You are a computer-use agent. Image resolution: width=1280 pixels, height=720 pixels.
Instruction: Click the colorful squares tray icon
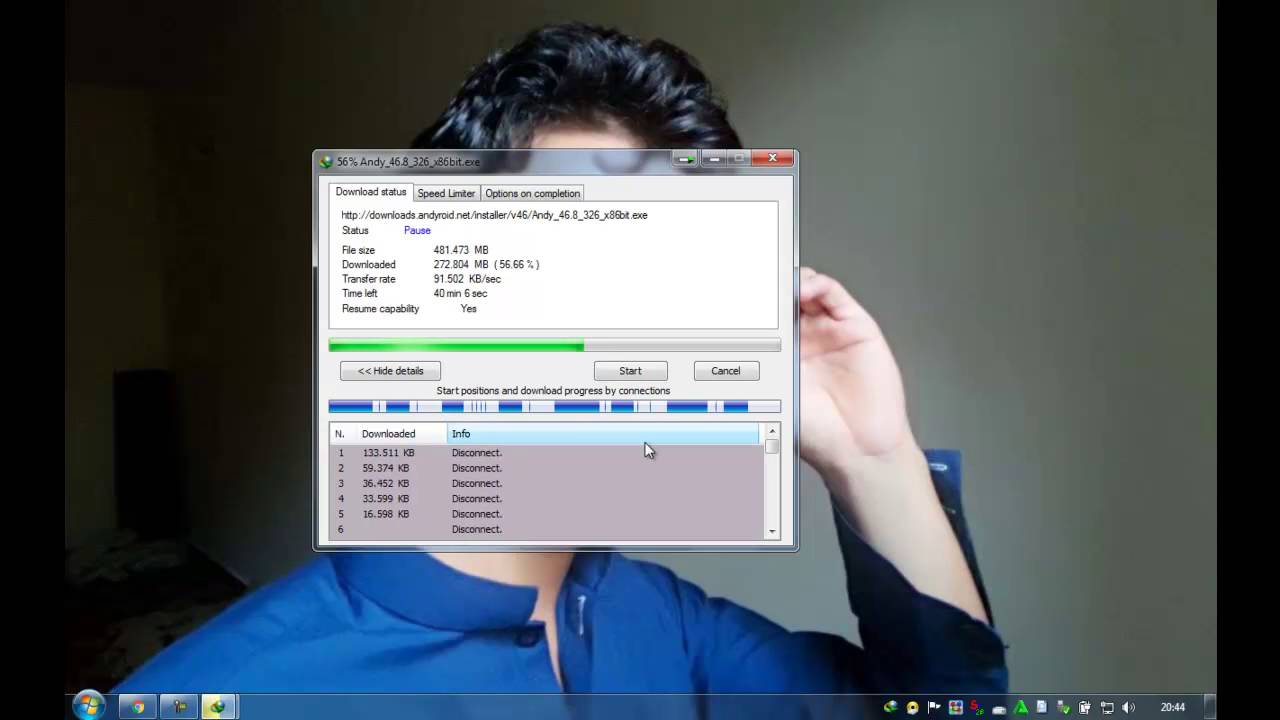click(956, 707)
